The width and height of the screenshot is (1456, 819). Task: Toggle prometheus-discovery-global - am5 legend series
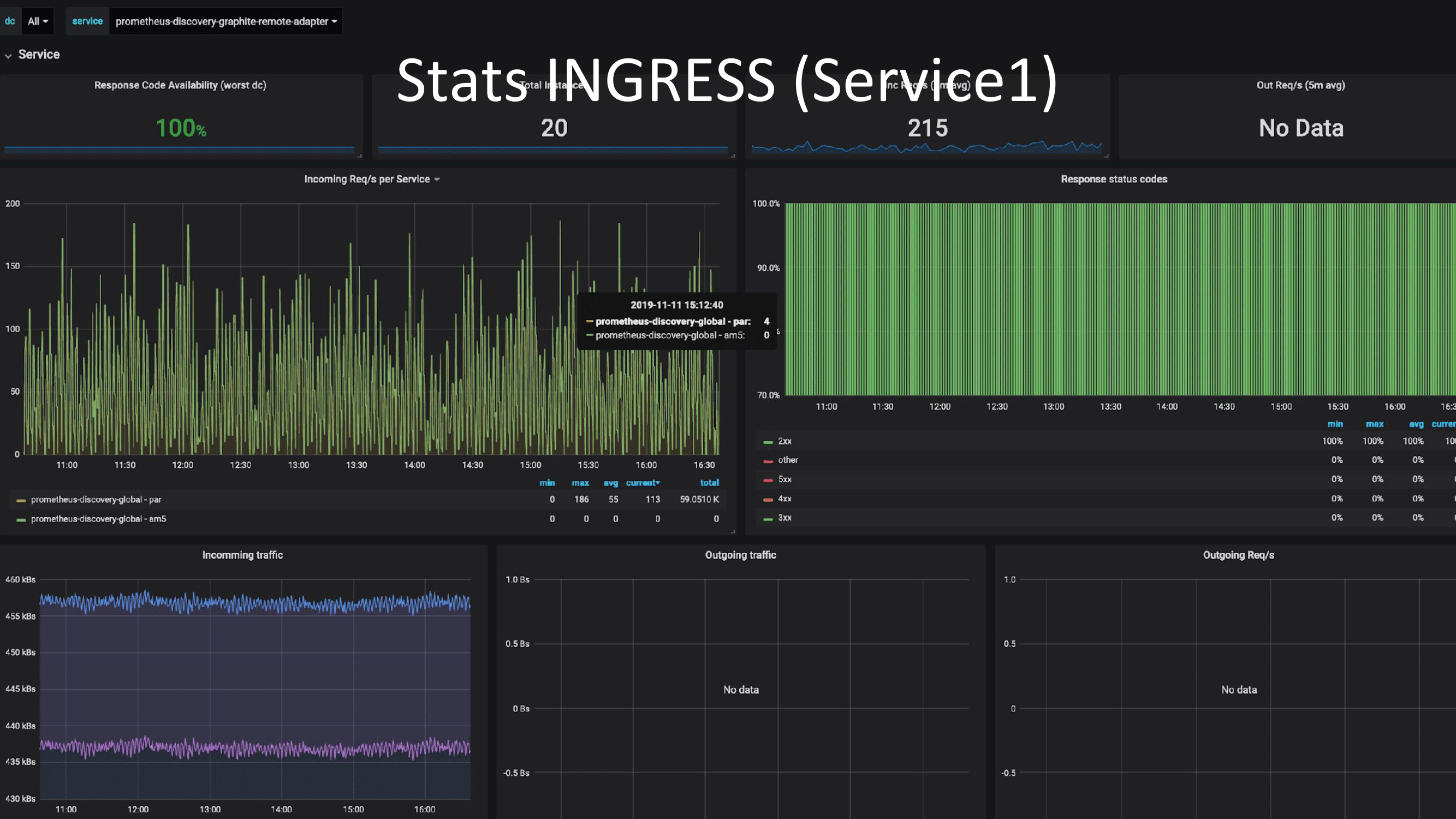tap(98, 519)
